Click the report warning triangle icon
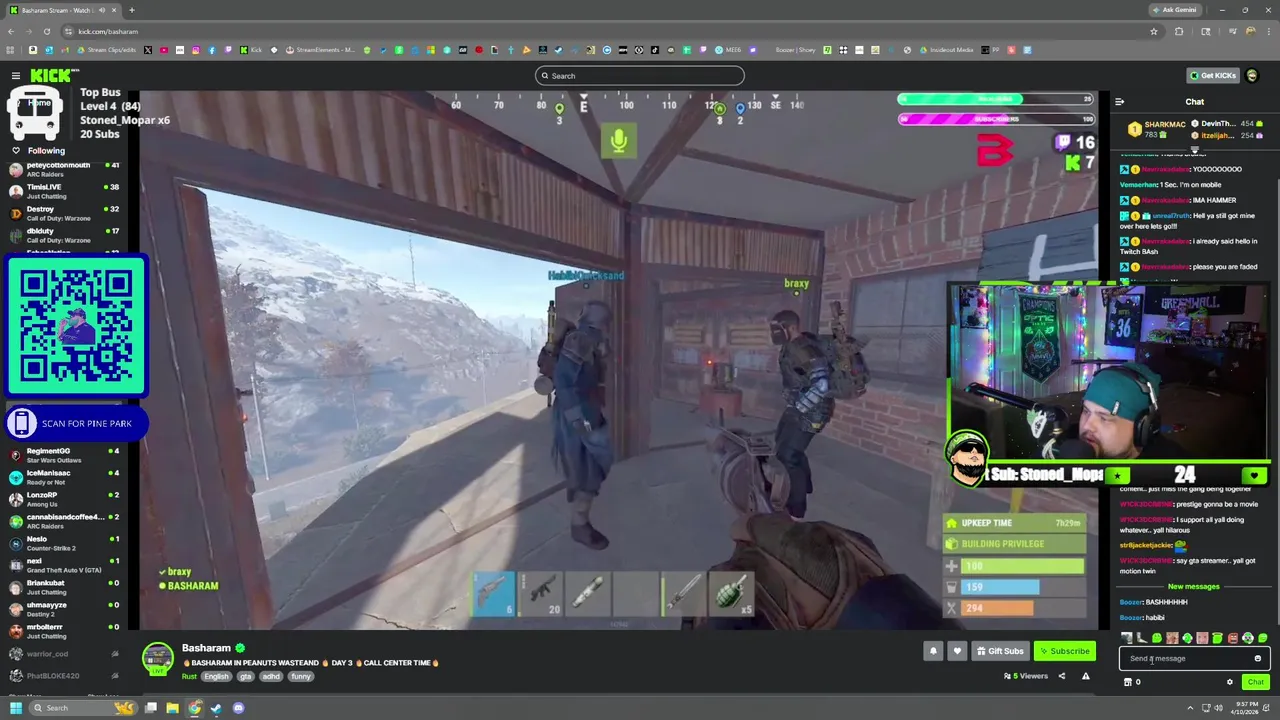 (x=1085, y=676)
